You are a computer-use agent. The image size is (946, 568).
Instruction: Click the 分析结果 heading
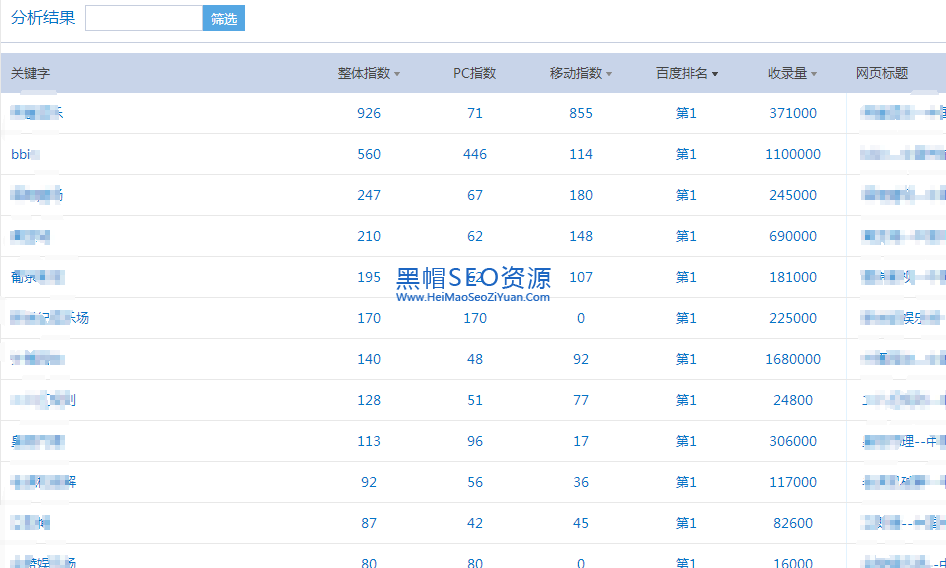(x=43, y=18)
